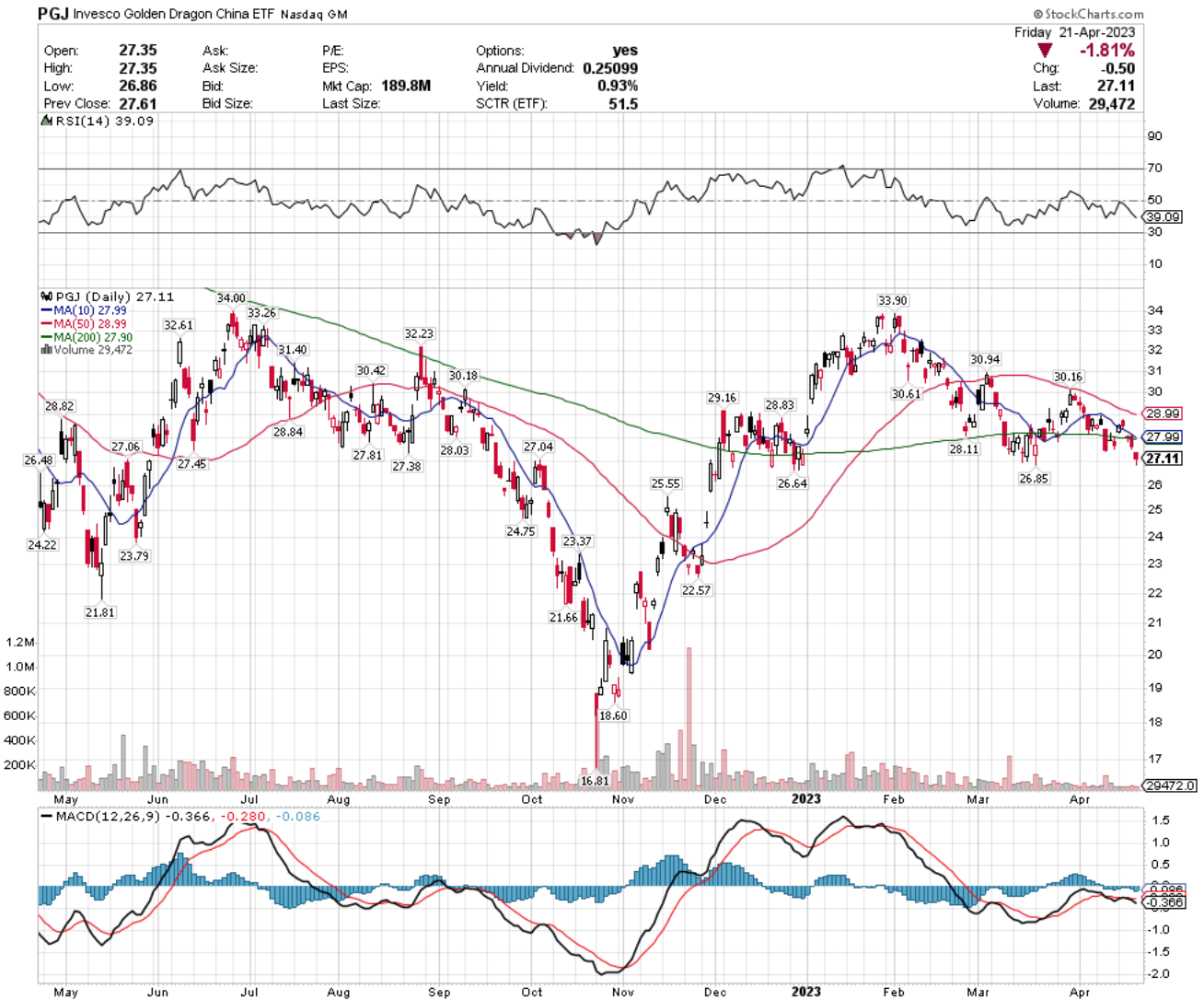Image resolution: width=1204 pixels, height=1000 pixels.
Task: Click the 39.09 RSI tag on right axis
Action: click(1163, 217)
